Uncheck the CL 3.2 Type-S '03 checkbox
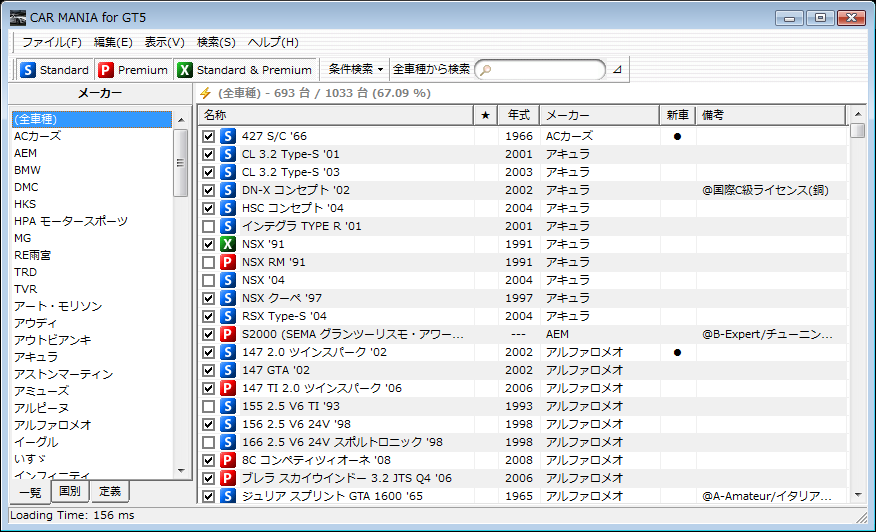The width and height of the screenshot is (876, 532). [x=208, y=172]
